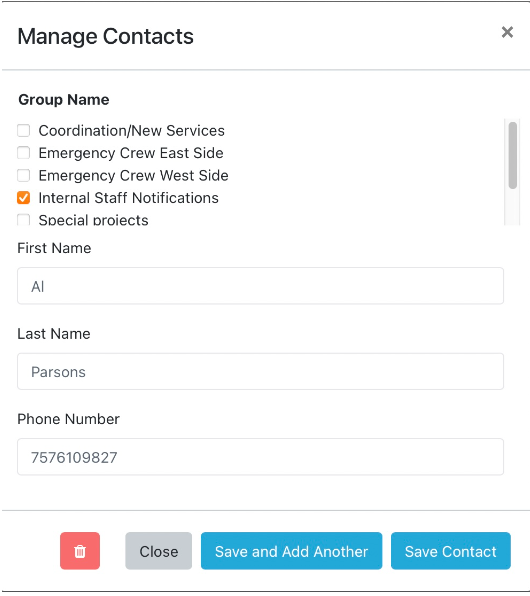This screenshot has width=530, height=596.
Task: Click the Group Name heading
Action: pos(64,100)
